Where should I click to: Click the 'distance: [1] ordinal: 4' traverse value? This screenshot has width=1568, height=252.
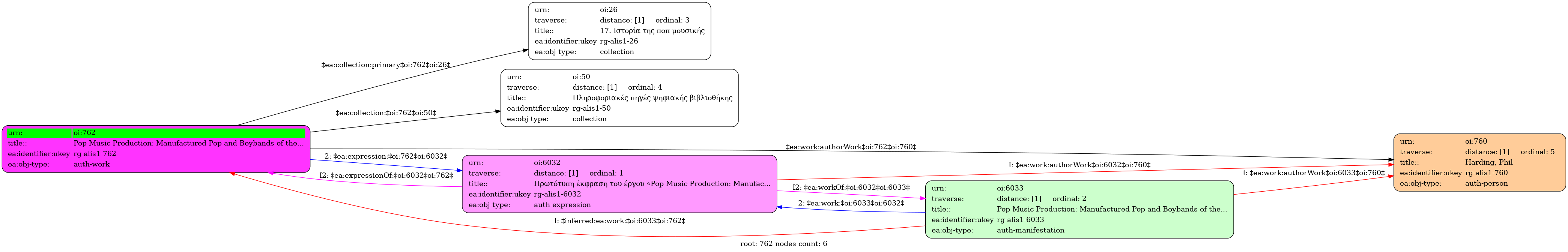pyautogui.click(x=617, y=87)
